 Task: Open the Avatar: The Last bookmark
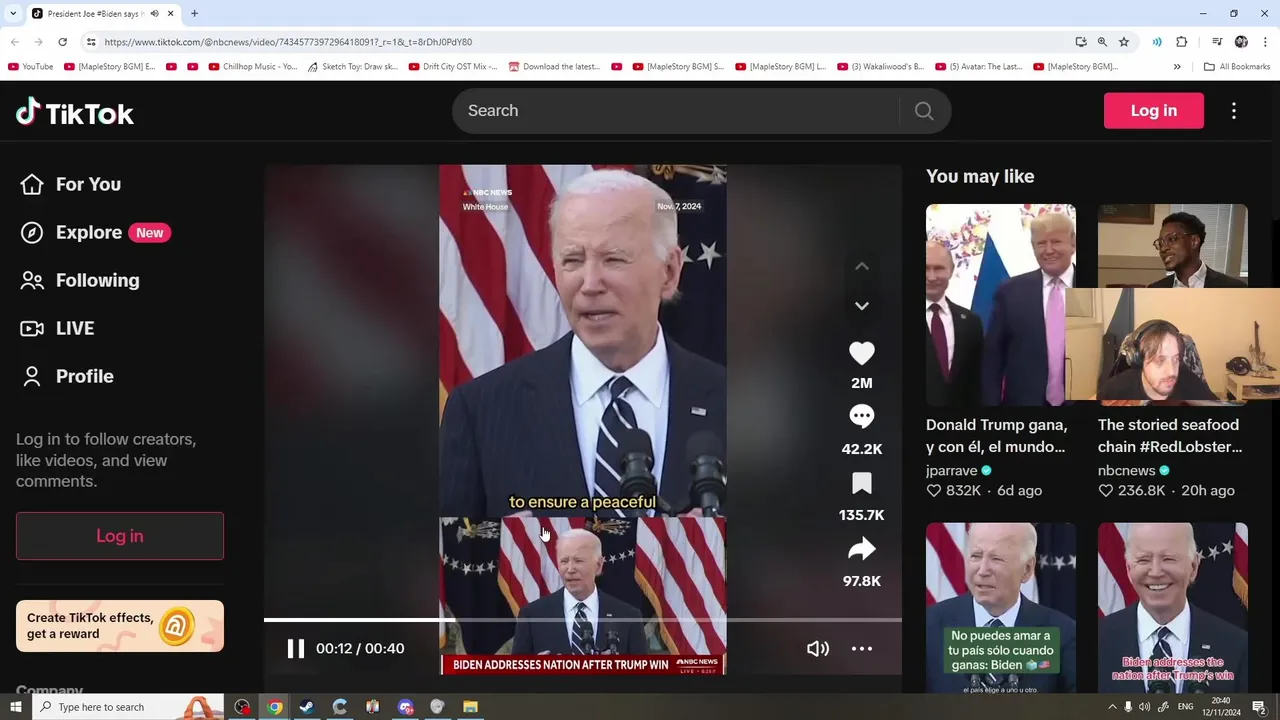click(x=979, y=67)
